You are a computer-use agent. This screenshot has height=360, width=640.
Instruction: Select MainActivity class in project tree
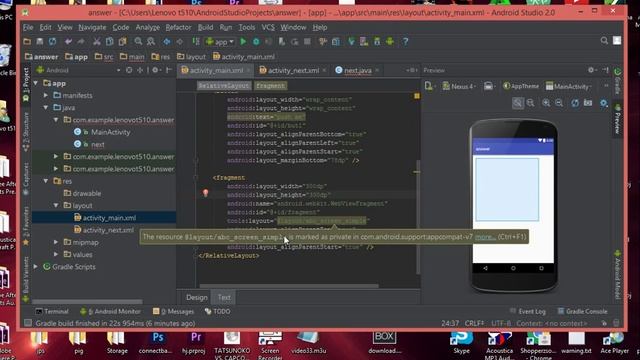(111, 132)
